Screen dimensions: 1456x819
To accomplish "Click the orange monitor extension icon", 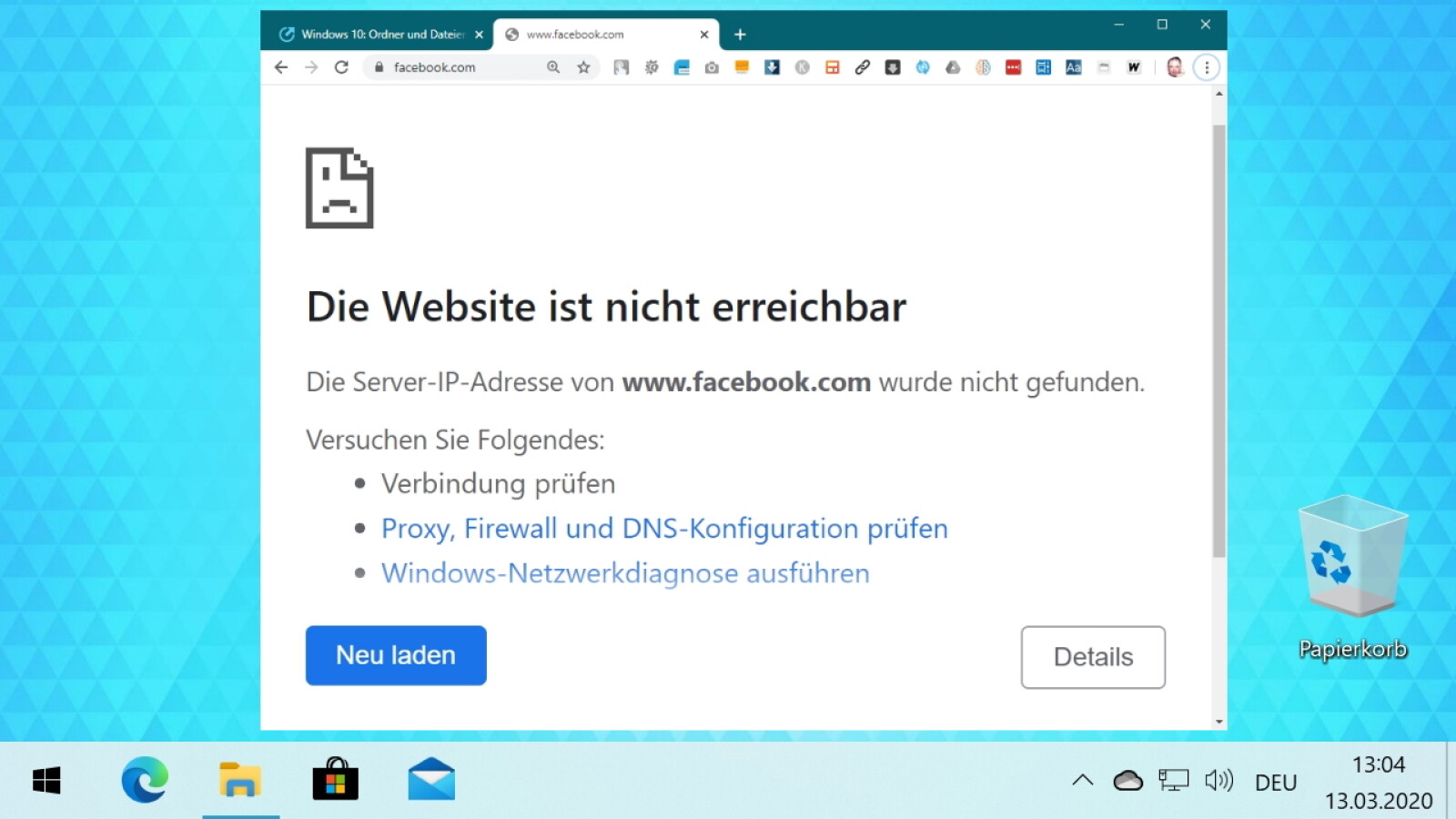I will tap(742, 67).
